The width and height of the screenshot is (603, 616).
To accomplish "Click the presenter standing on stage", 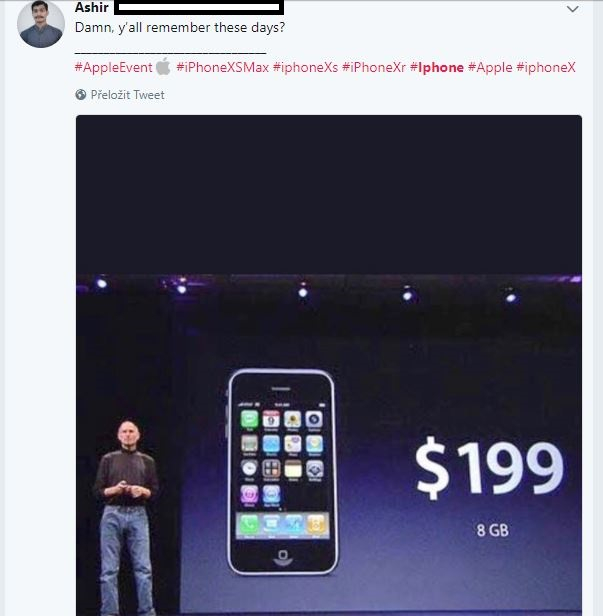I will (x=126, y=518).
